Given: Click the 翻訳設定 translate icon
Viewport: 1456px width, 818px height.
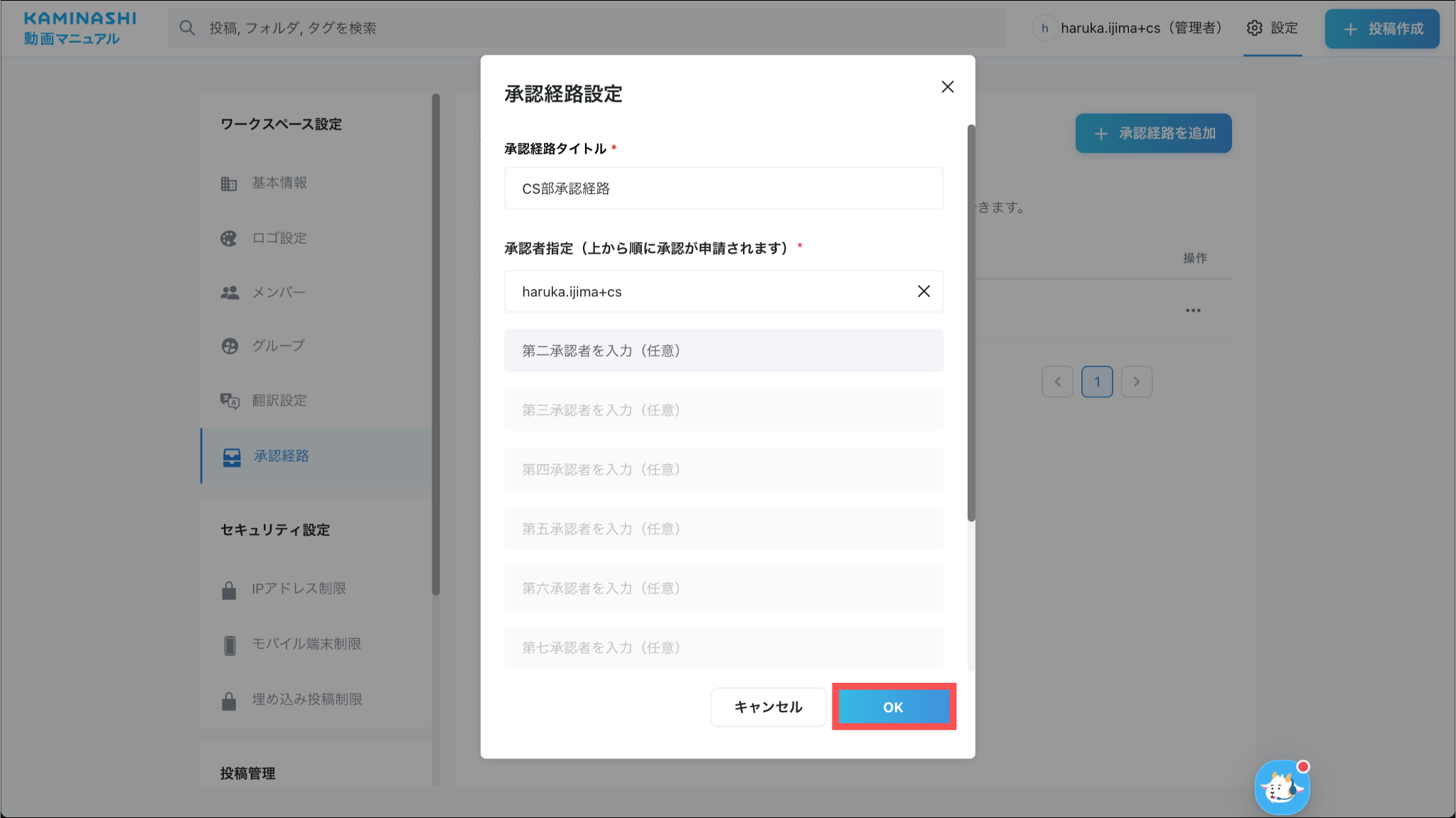Looking at the screenshot, I should coord(229,401).
